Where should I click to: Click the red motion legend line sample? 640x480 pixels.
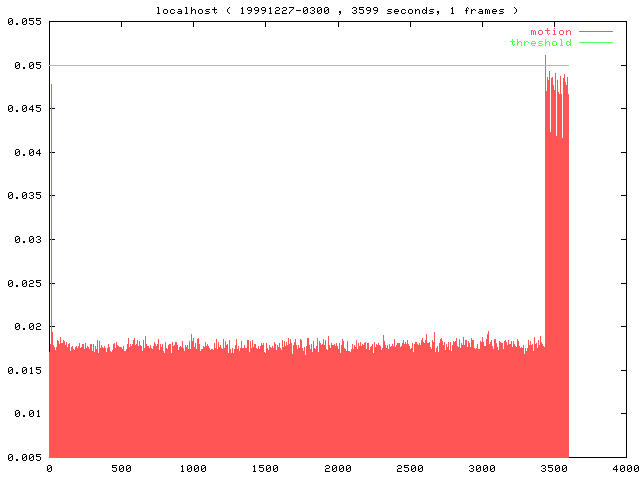pos(596,32)
